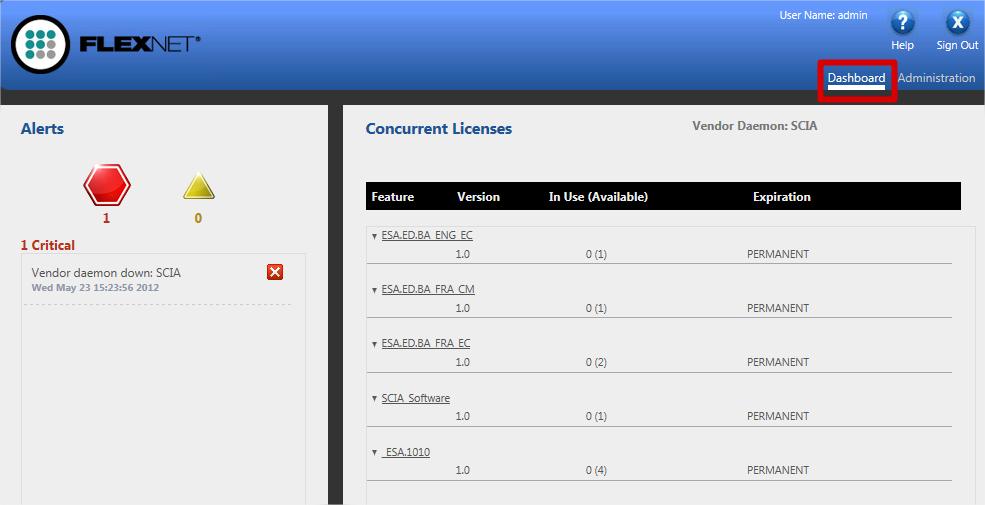
Task: Click the FlexNet logo
Action: (106, 44)
